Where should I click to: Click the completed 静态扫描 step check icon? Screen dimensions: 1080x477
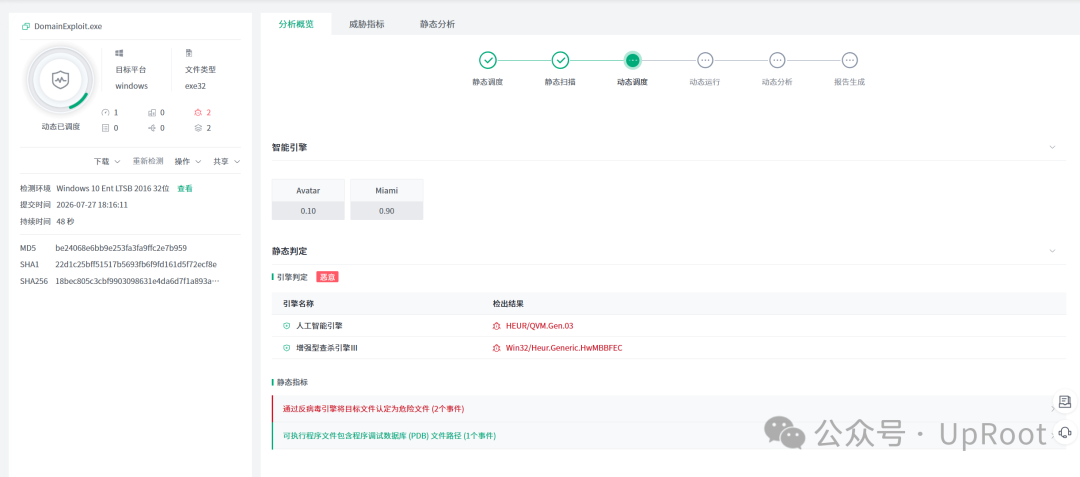click(x=560, y=61)
